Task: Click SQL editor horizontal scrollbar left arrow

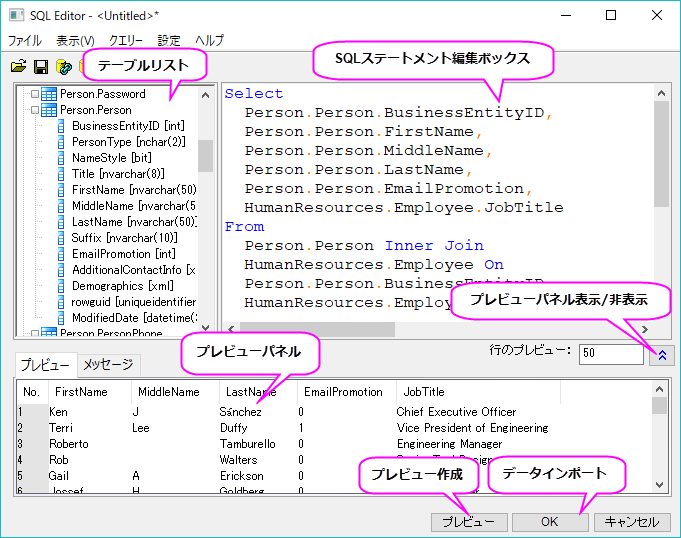Action: pos(231,330)
